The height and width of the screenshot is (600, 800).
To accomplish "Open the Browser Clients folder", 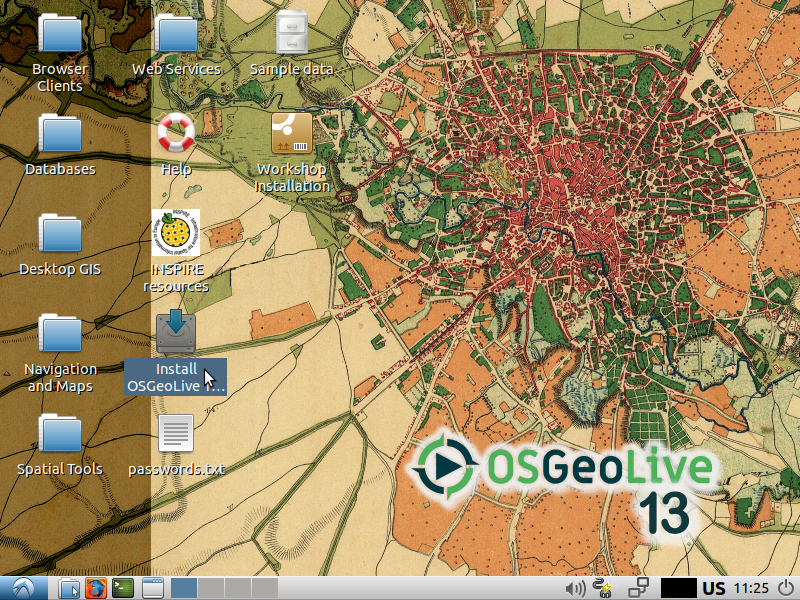I will click(x=60, y=33).
